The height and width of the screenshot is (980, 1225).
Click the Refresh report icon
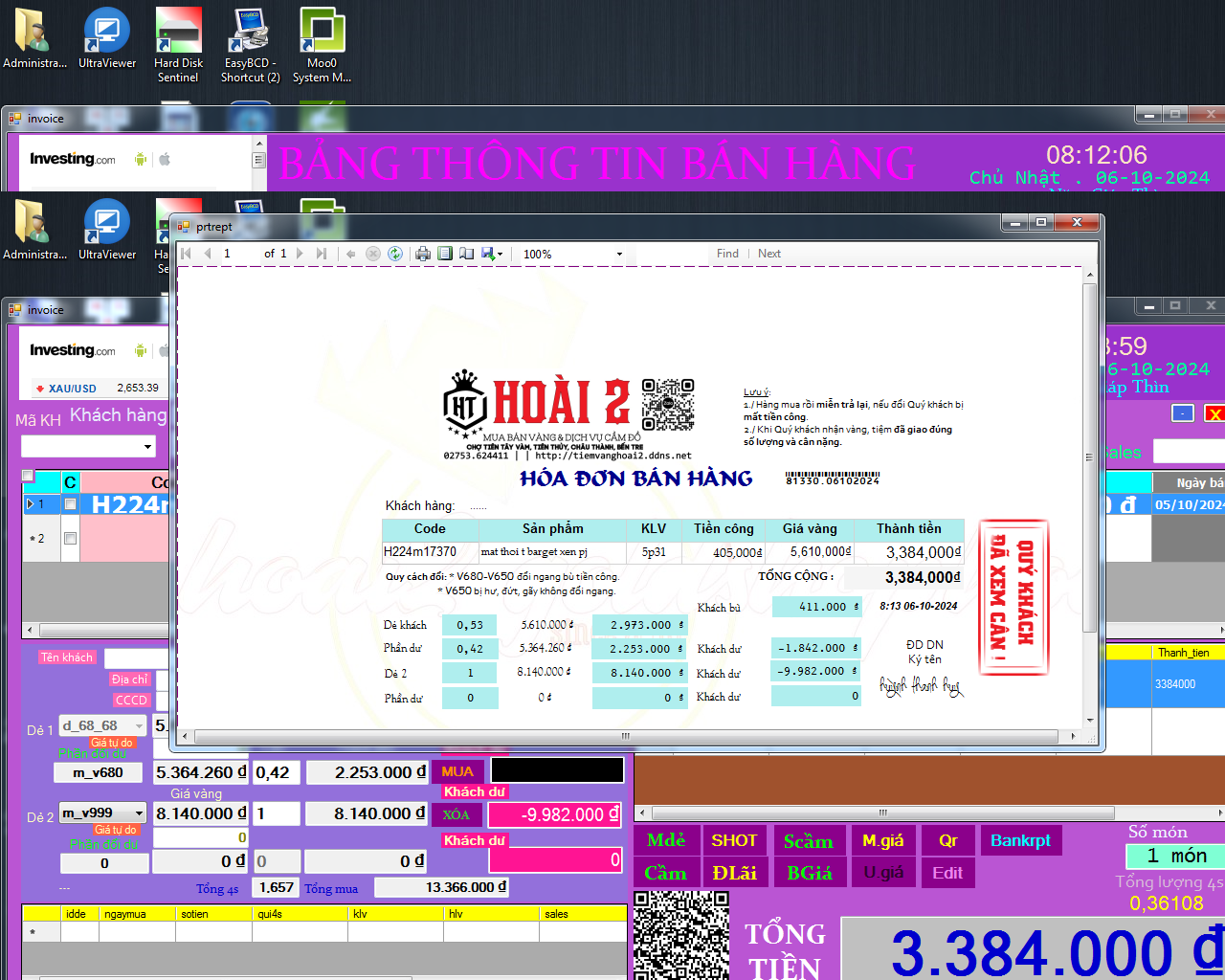pos(395,254)
